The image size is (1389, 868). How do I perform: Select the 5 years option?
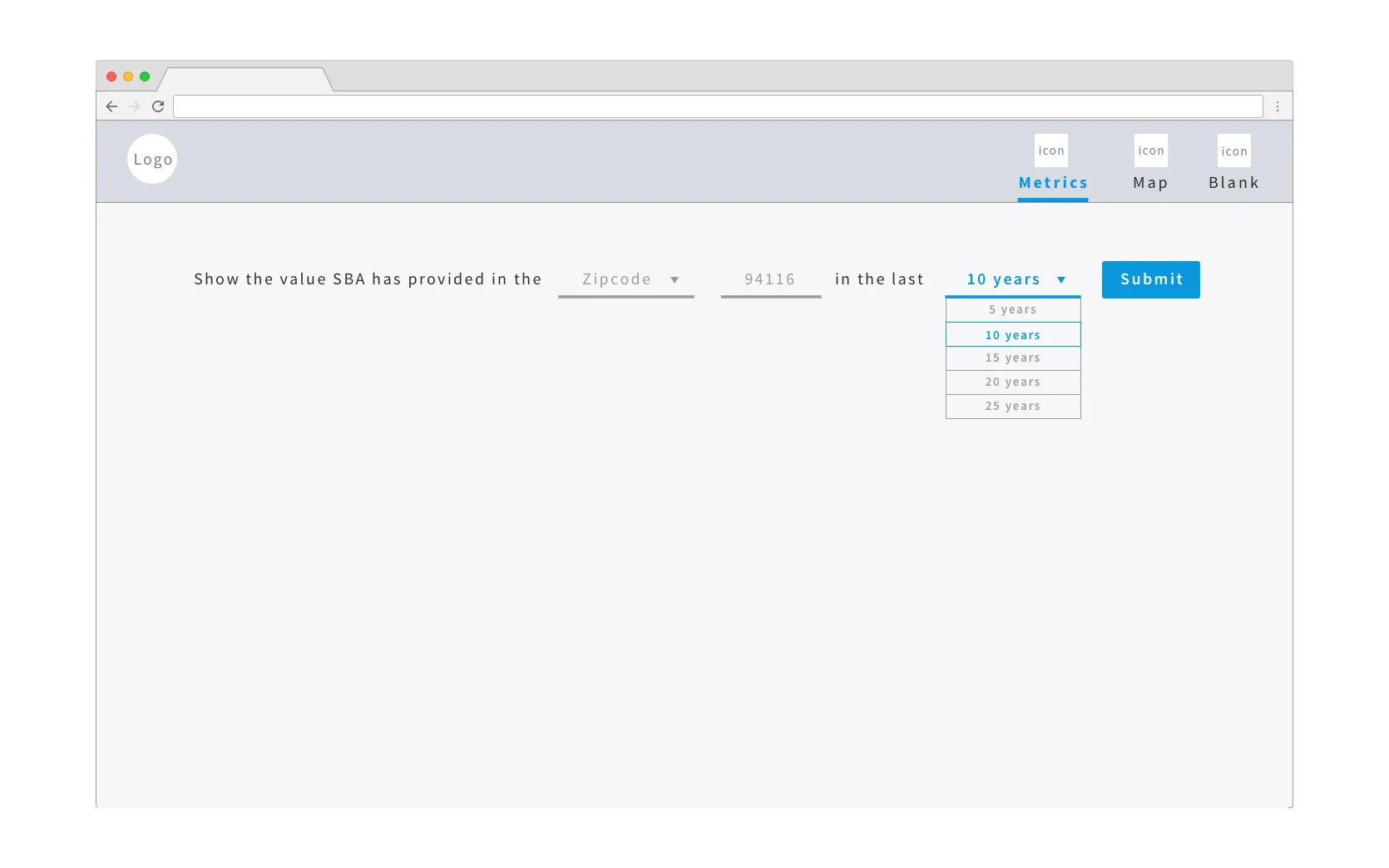[x=1012, y=308]
